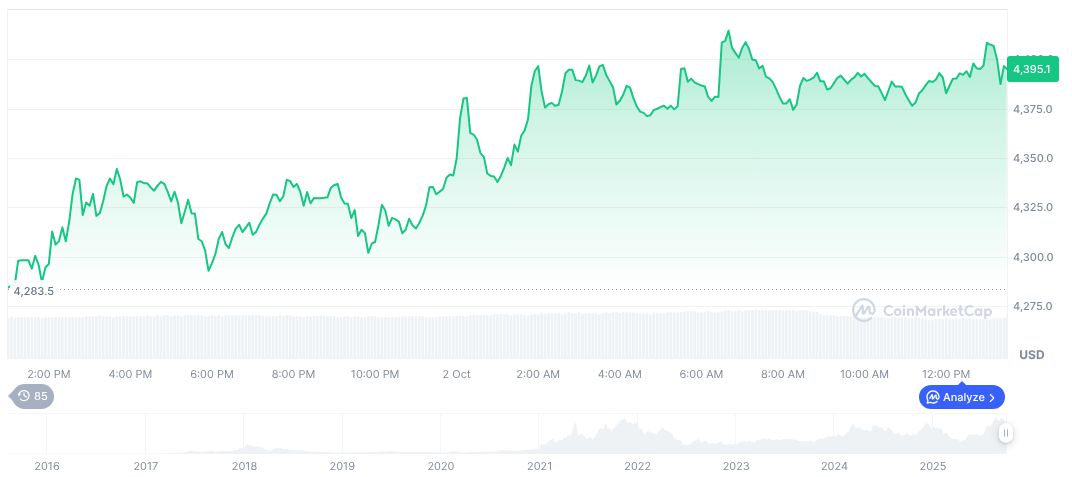Click the 4,350.0 price axis label

click(1032, 158)
